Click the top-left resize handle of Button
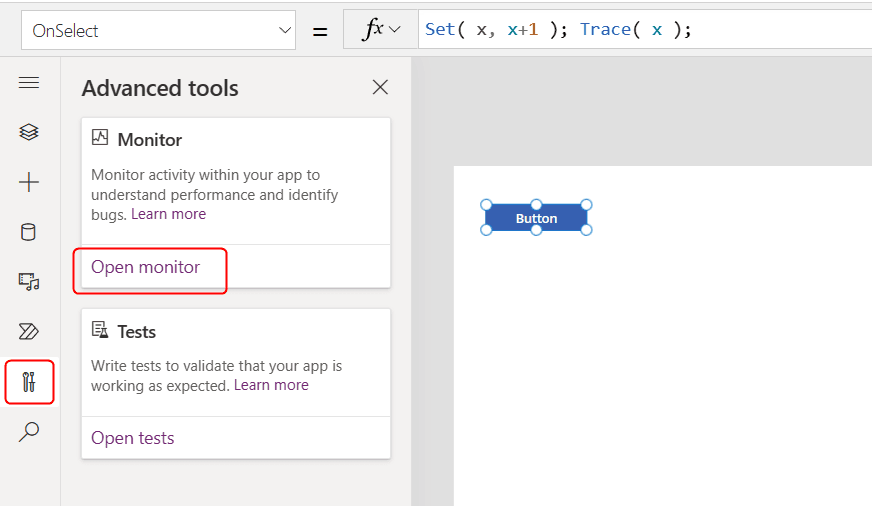This screenshot has width=872, height=506. (x=486, y=205)
